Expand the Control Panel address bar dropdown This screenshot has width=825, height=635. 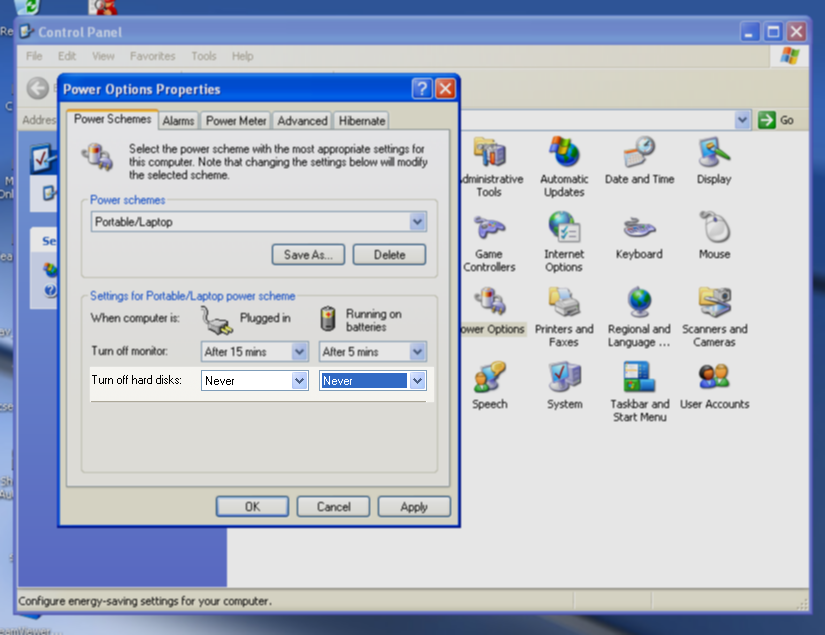(x=742, y=120)
